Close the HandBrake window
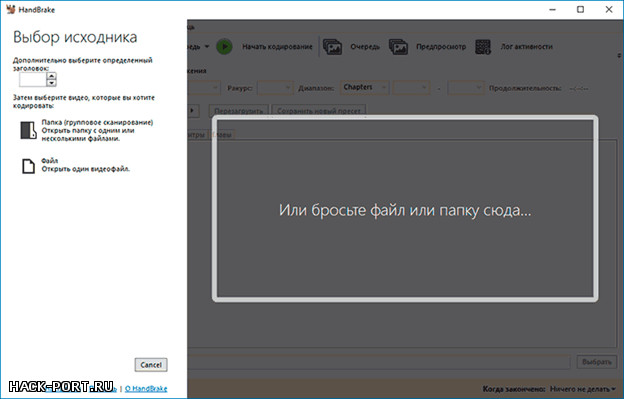 click(609, 9)
